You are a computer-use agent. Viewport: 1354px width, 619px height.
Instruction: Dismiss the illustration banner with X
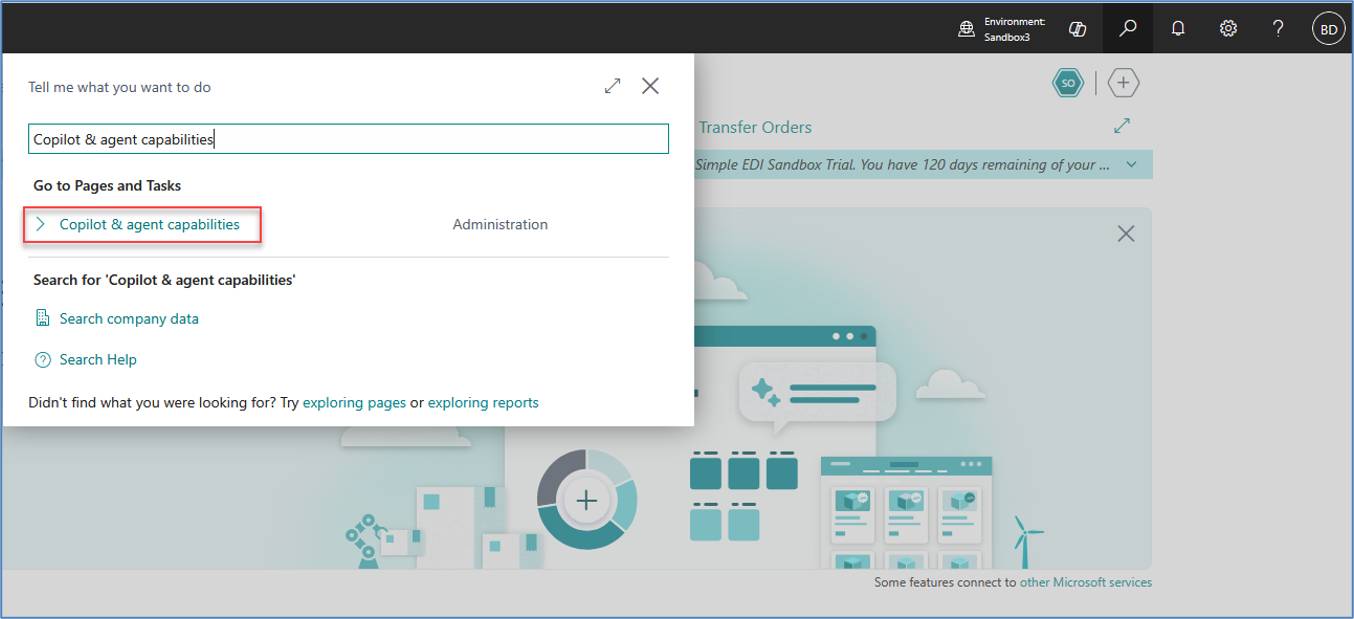[1126, 233]
